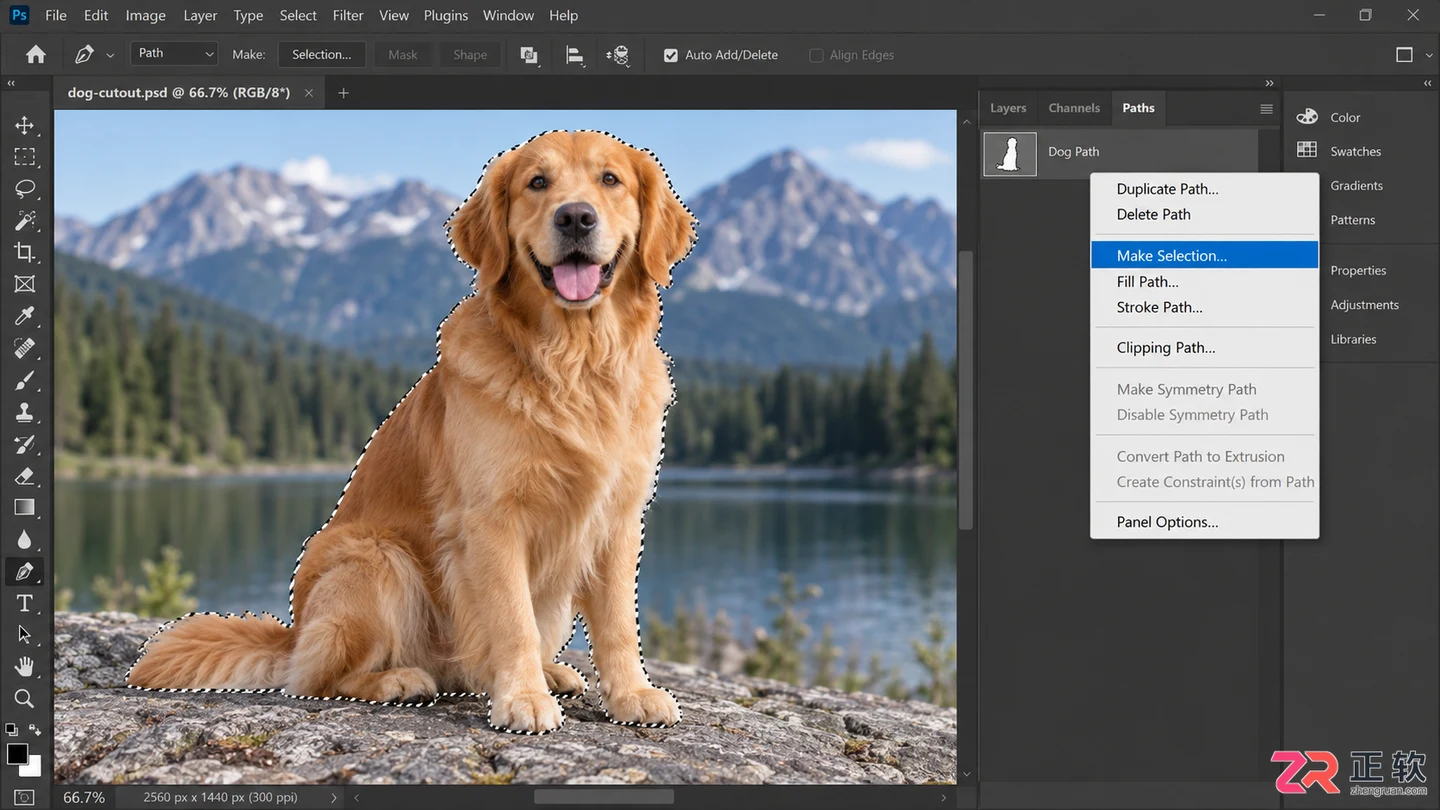Select the Hand tool
Image resolution: width=1440 pixels, height=810 pixels.
point(24,666)
